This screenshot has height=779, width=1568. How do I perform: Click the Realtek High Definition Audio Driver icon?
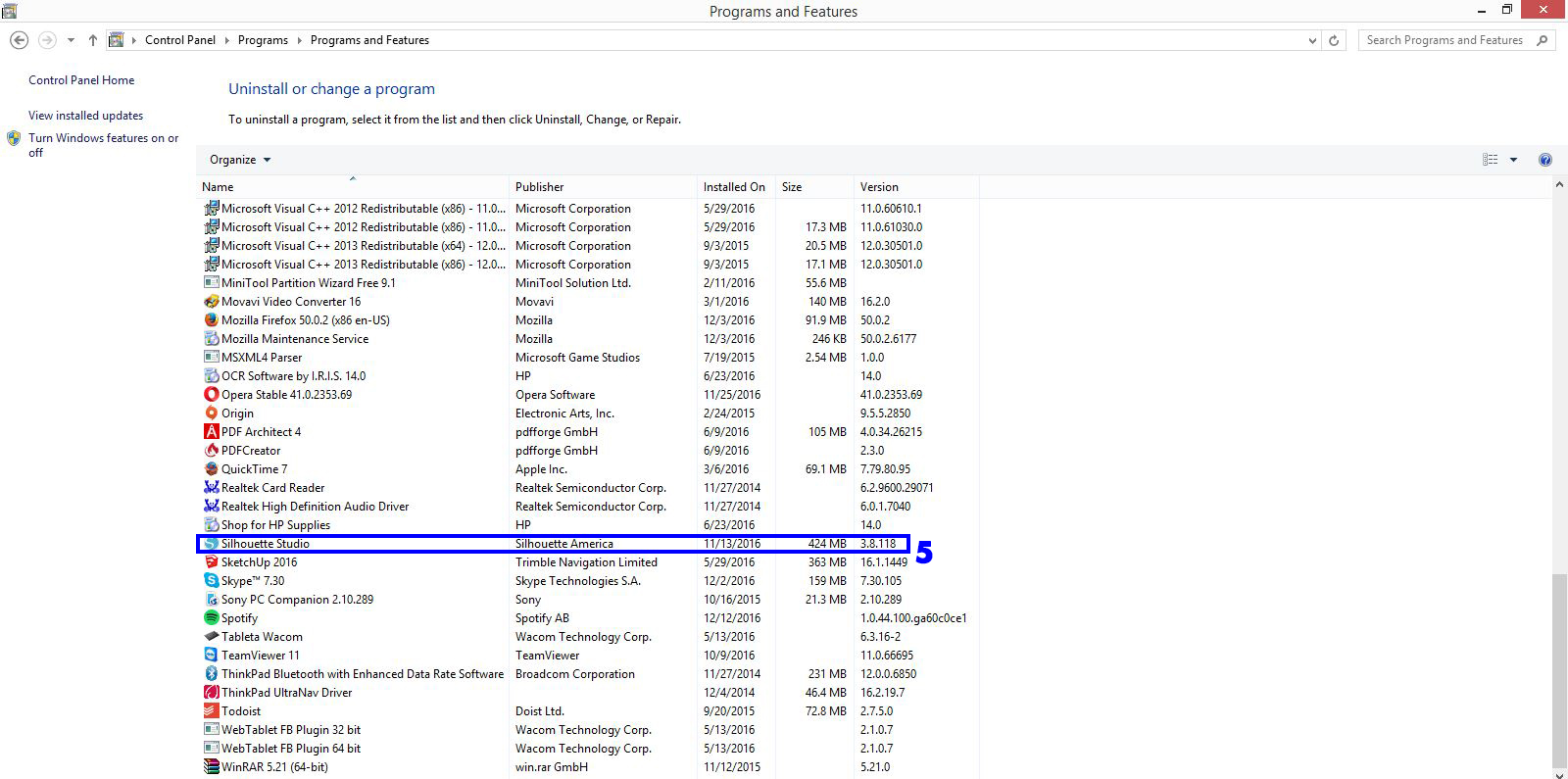[211, 507]
